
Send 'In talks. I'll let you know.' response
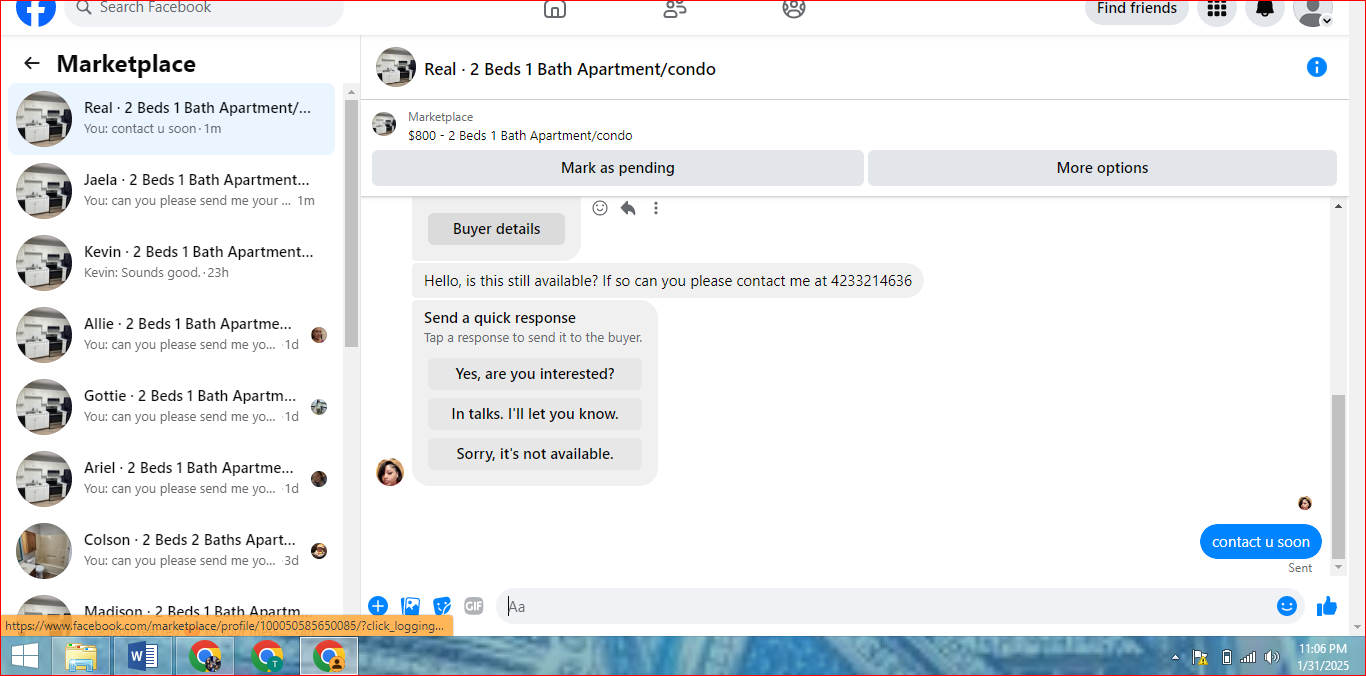(535, 414)
